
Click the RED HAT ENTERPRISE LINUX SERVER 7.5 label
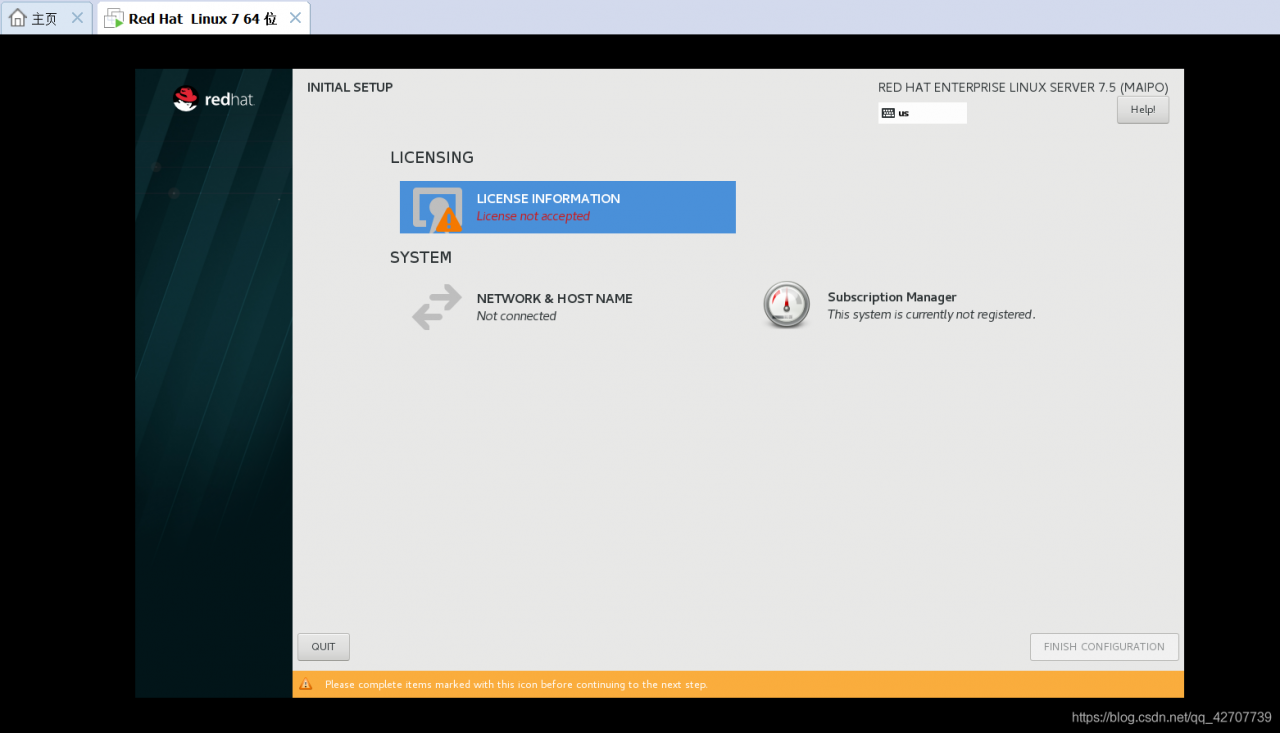click(x=1023, y=87)
